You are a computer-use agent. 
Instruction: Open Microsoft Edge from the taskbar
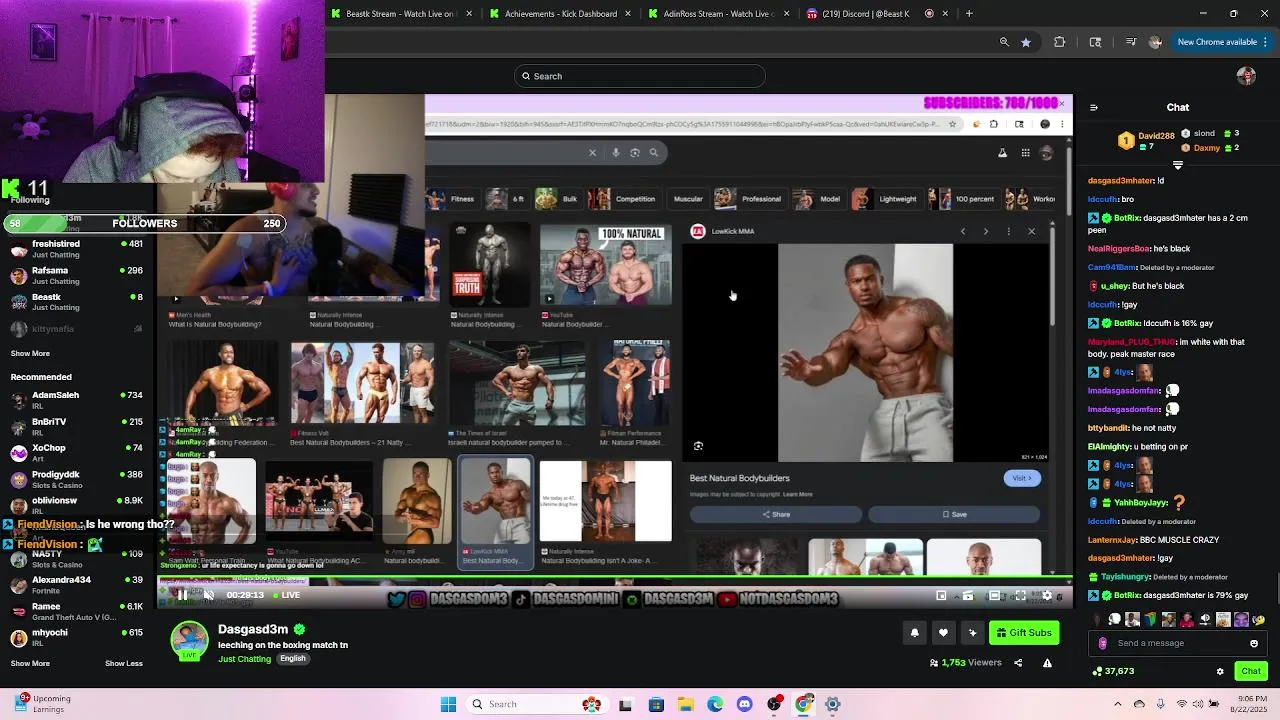[715, 704]
